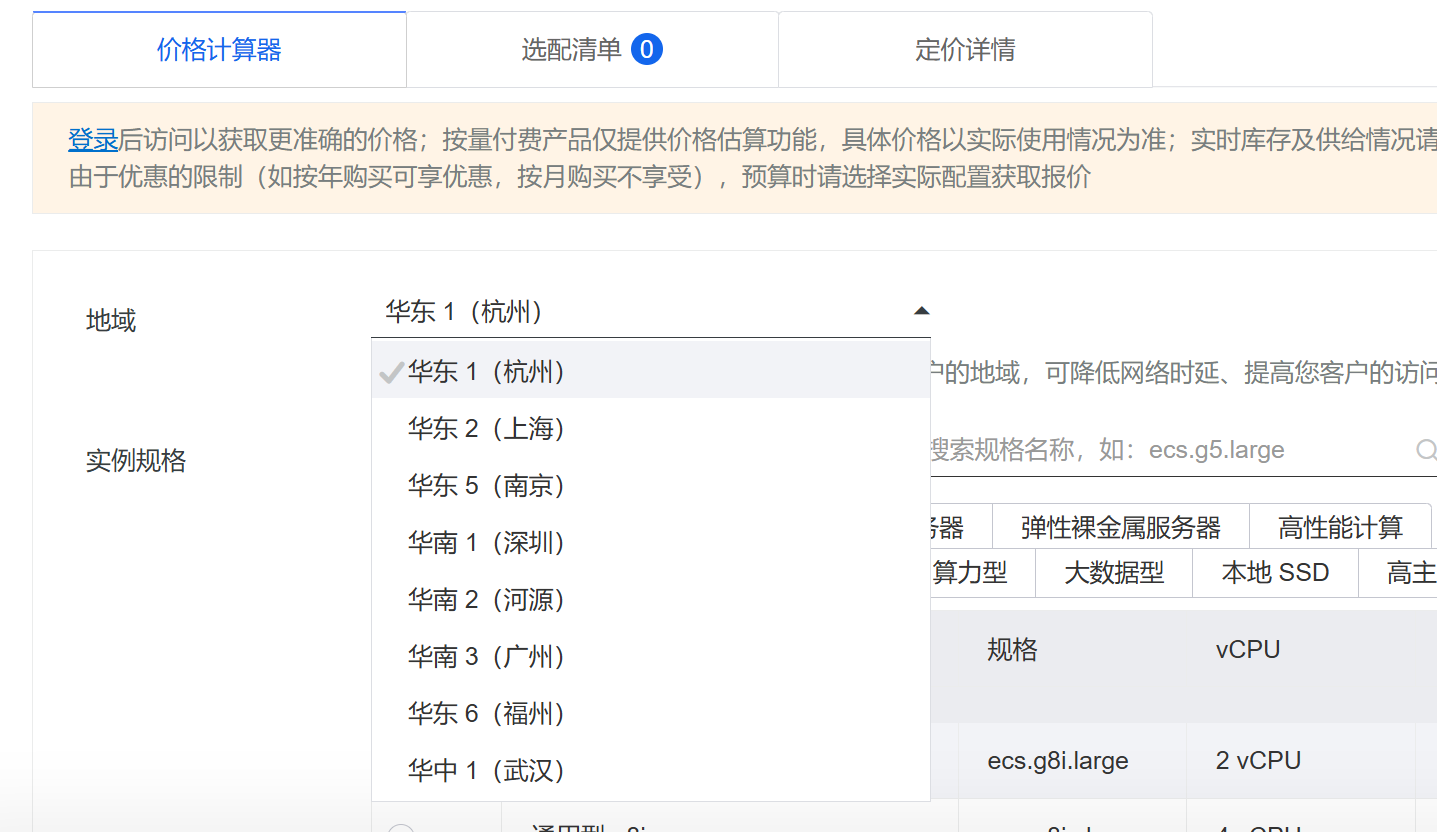Pick 华中 1（武汉） region option
Screen dimensions: 1437x840
tap(651, 771)
